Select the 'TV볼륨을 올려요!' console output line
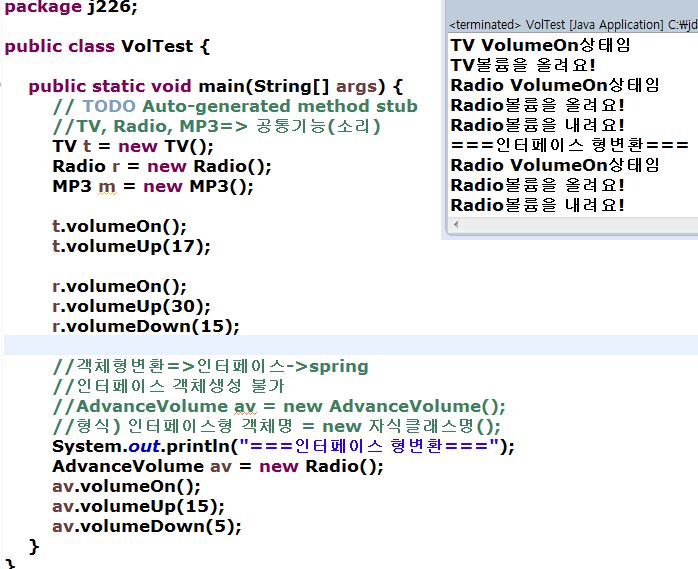The image size is (698, 569). 523,65
